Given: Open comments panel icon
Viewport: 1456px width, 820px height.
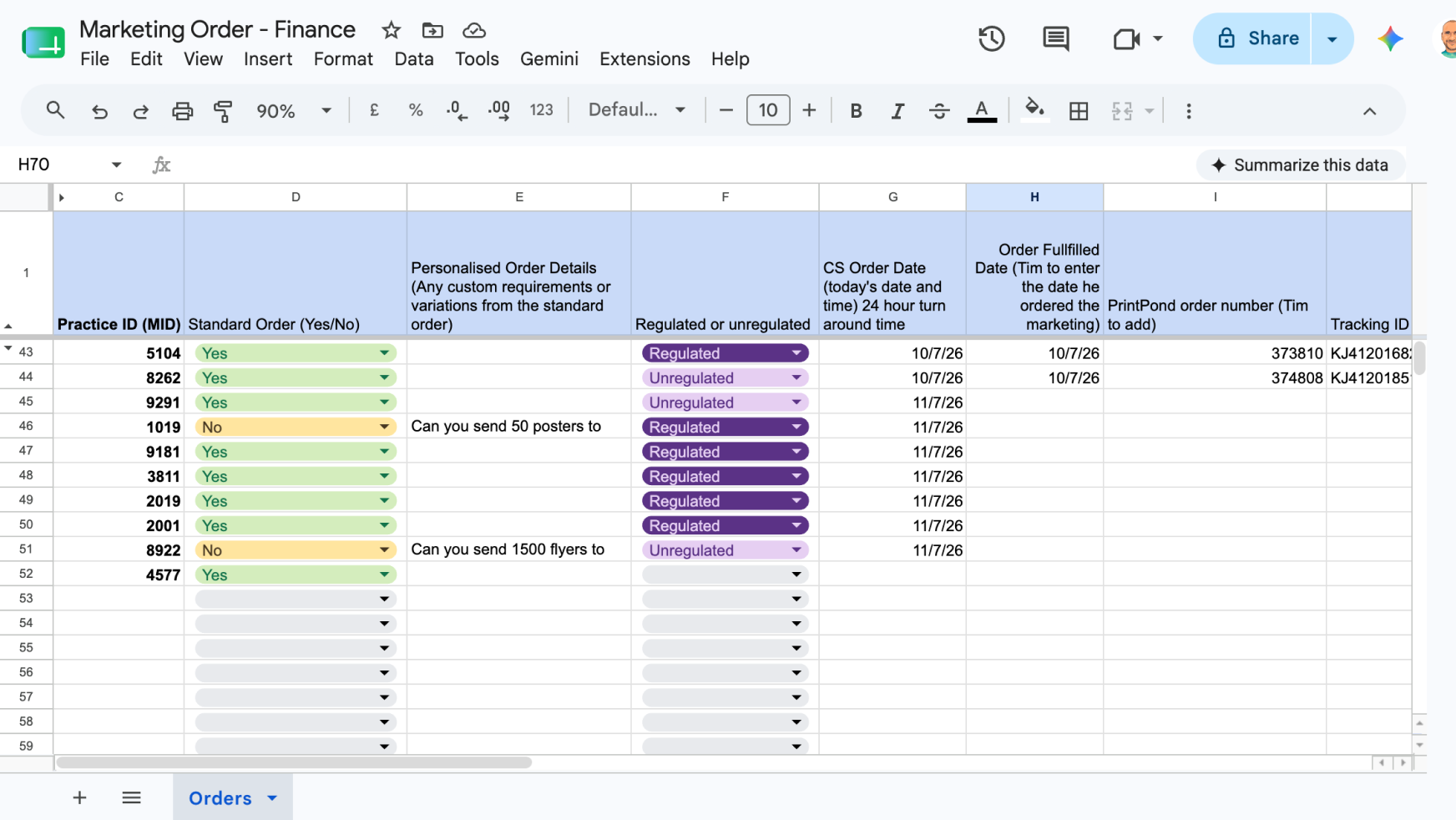Looking at the screenshot, I should click(1056, 38).
